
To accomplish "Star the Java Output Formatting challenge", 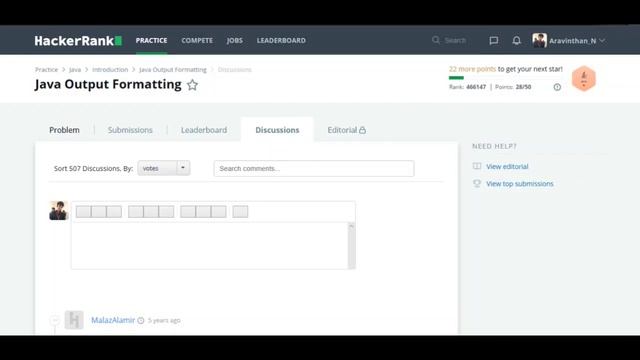I will tap(192, 85).
